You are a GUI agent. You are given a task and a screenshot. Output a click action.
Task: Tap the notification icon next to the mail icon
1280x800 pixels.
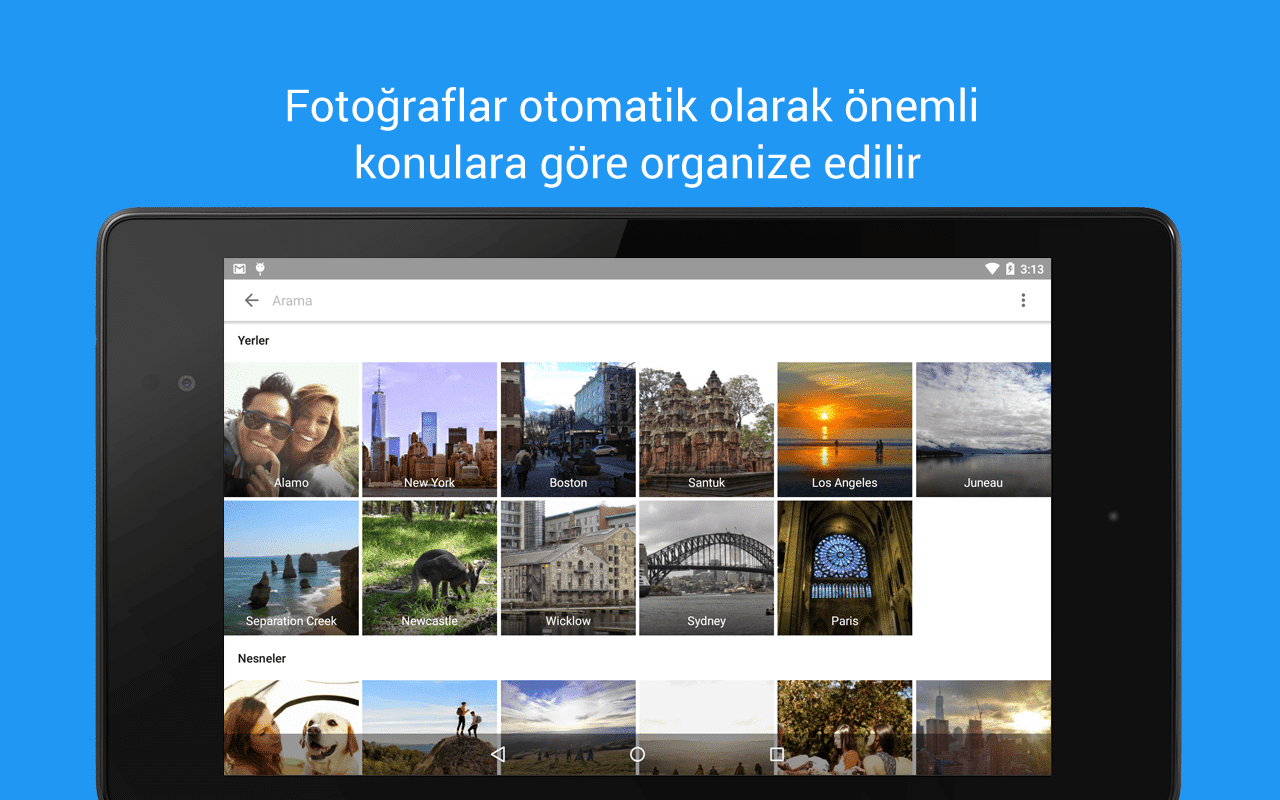(x=260, y=268)
